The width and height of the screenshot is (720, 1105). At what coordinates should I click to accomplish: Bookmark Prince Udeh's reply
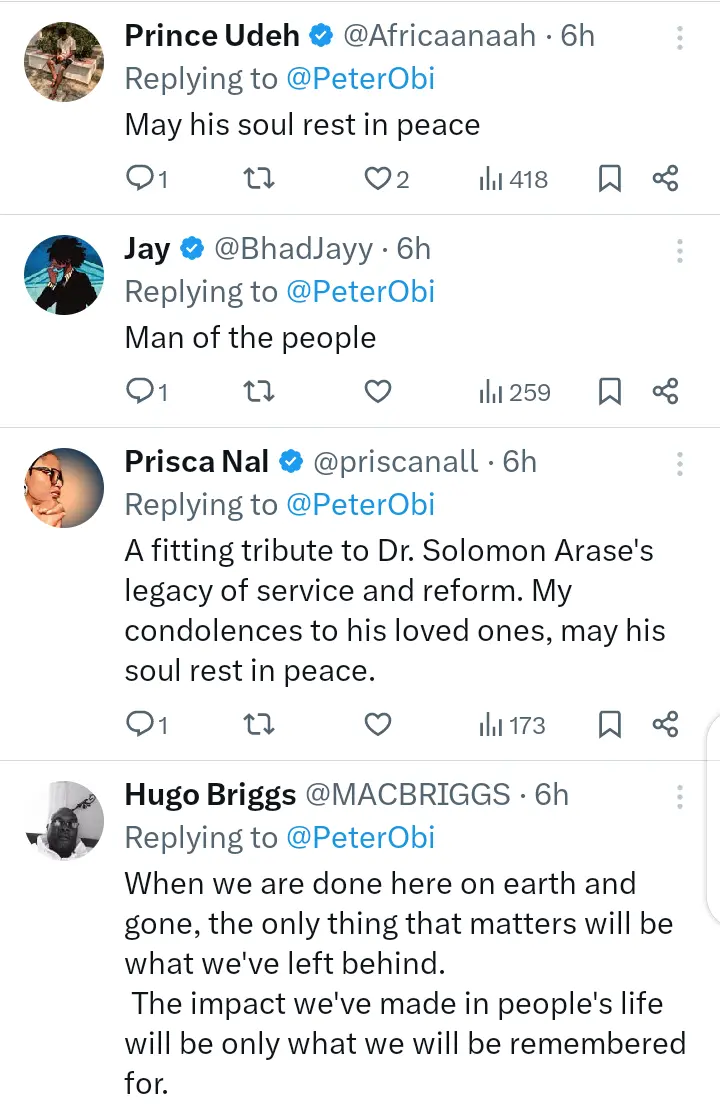[609, 179]
